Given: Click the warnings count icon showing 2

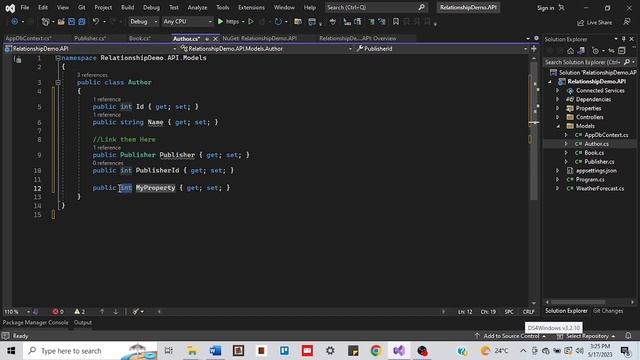Looking at the screenshot, I should tap(77, 311).
